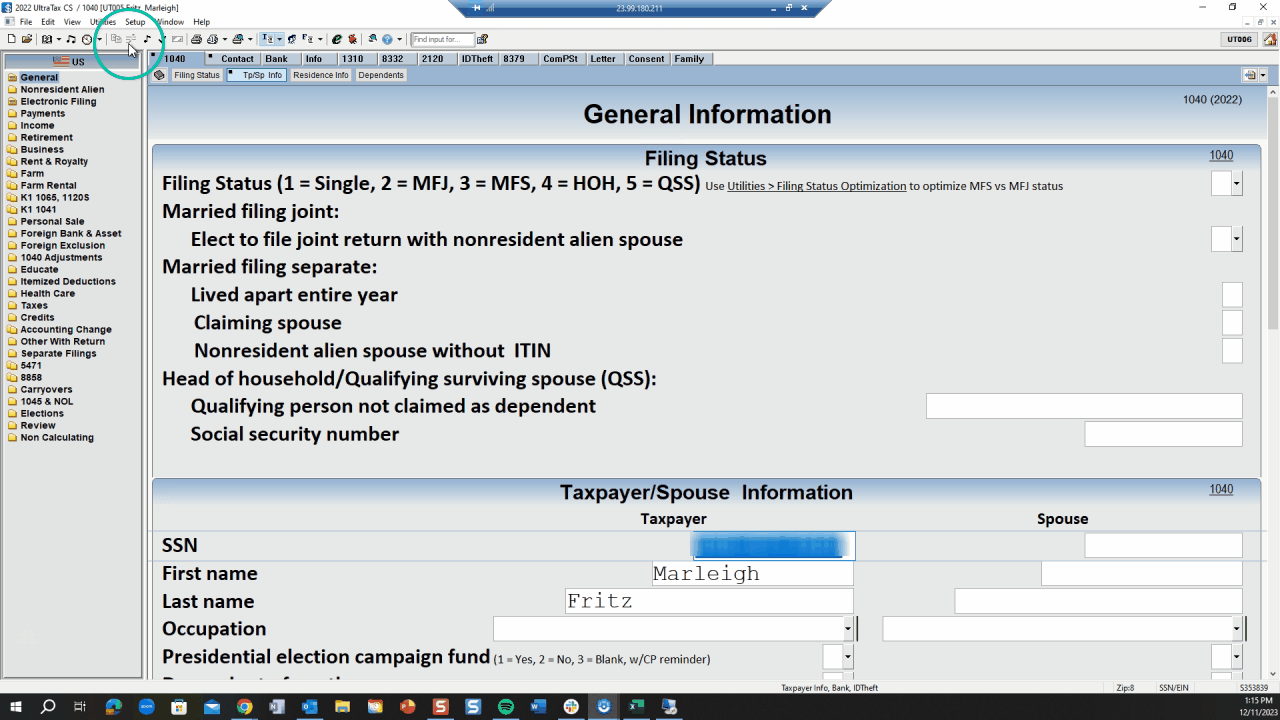This screenshot has height=720, width=1280.
Task: Click the Nonresident alien spouse without ITIN field
Action: pos(1232,350)
